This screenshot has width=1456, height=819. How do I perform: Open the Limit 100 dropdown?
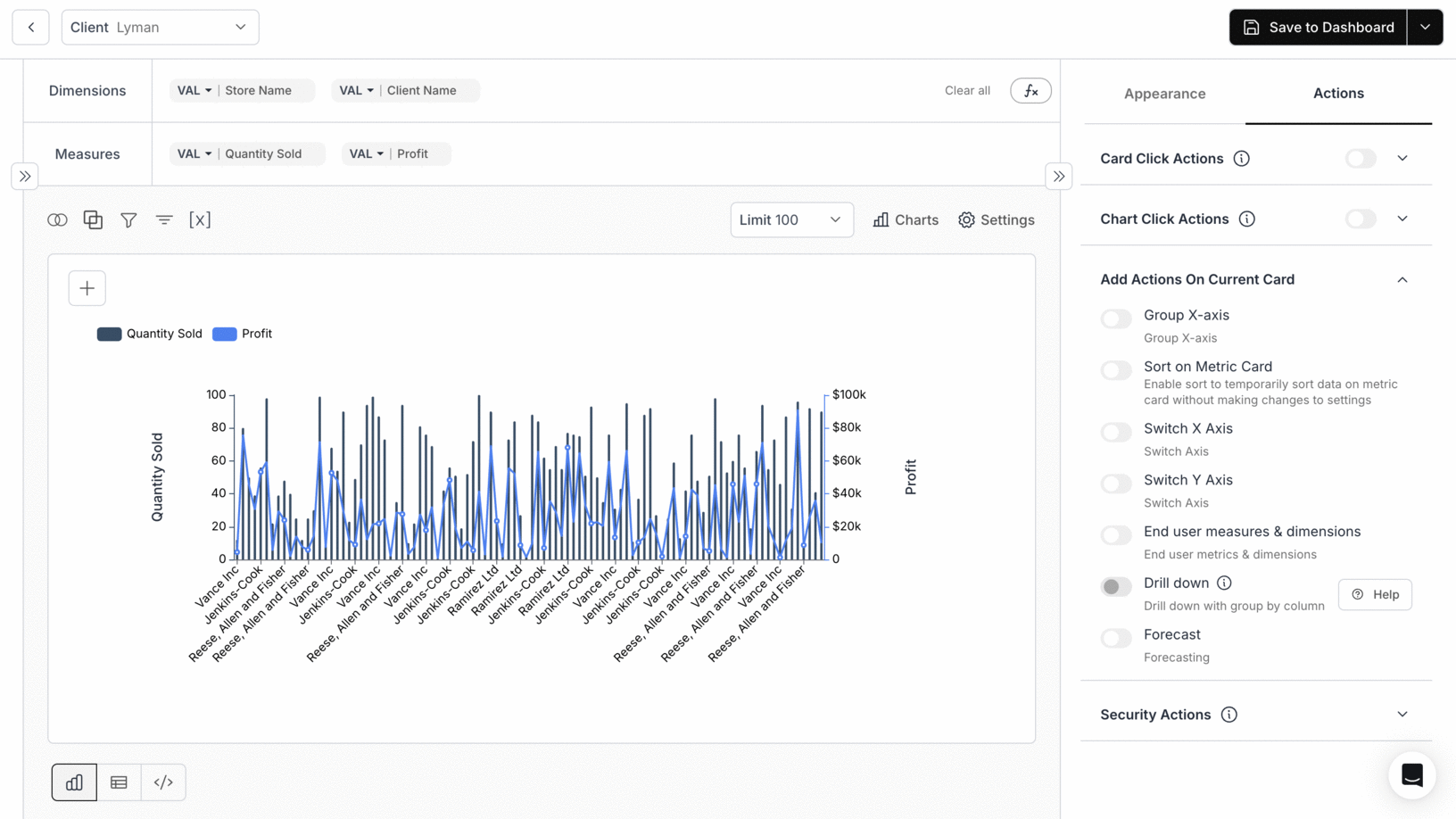click(791, 219)
